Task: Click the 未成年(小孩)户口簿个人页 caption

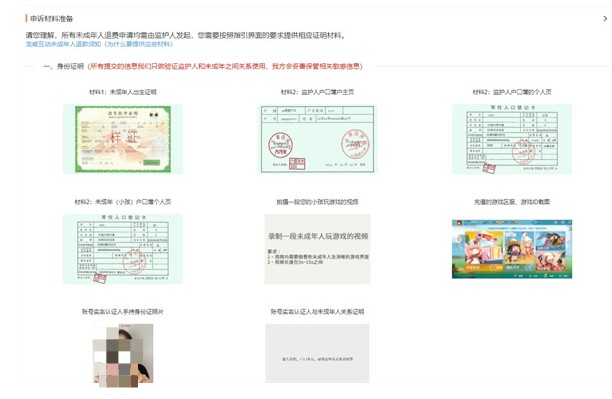Action: 123,202
